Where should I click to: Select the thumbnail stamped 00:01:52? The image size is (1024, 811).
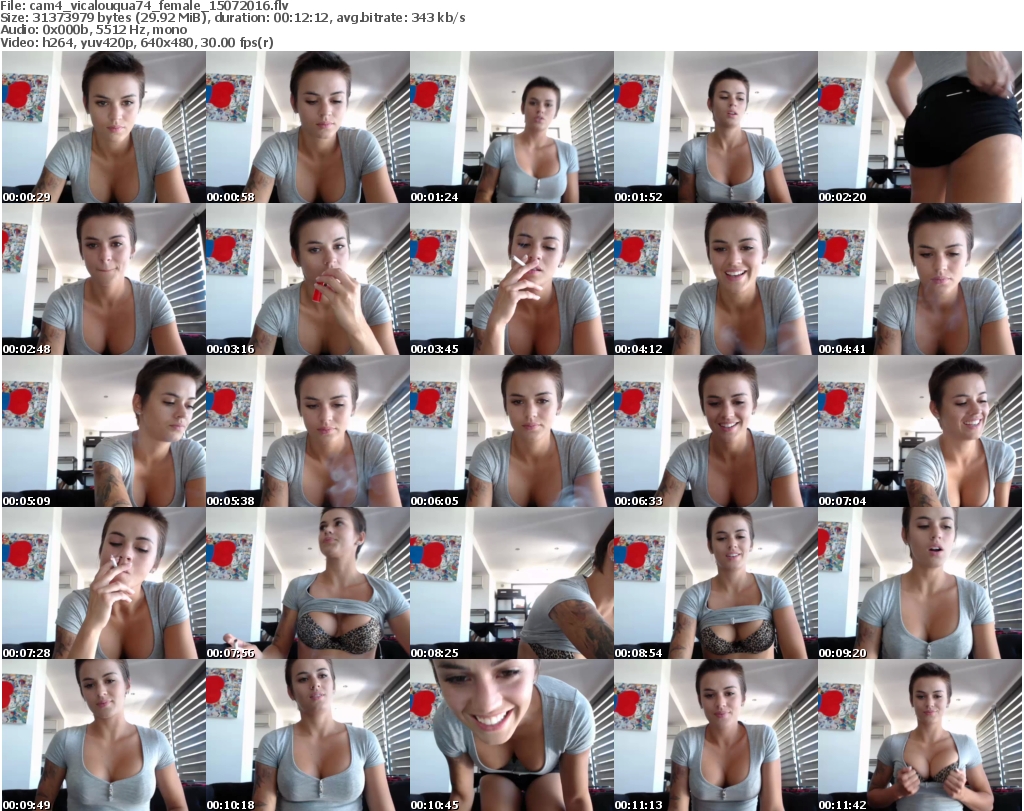coord(716,127)
